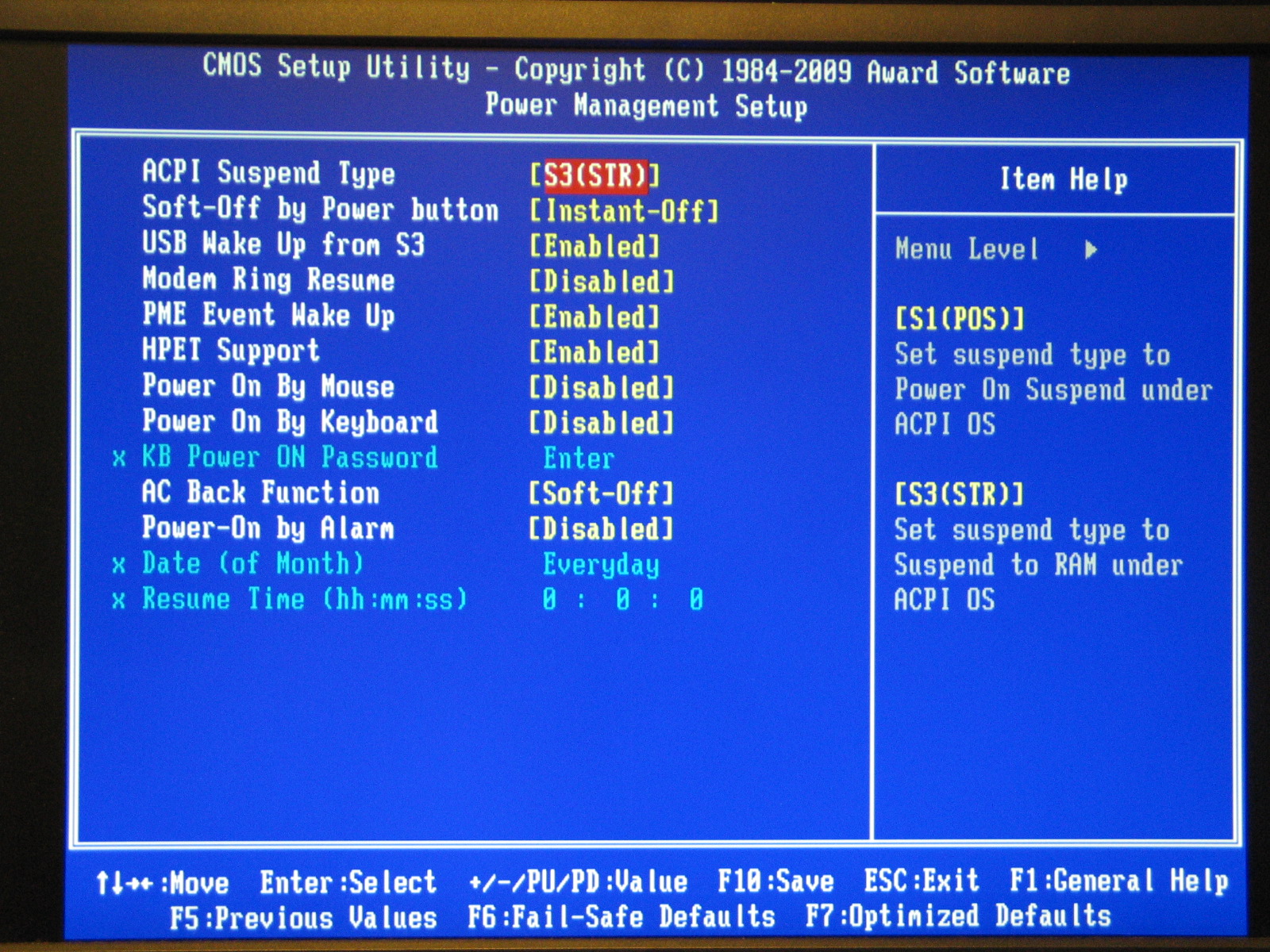Toggle Power On By Keyboard Disabled value
This screenshot has height=952, width=1270.
602,423
